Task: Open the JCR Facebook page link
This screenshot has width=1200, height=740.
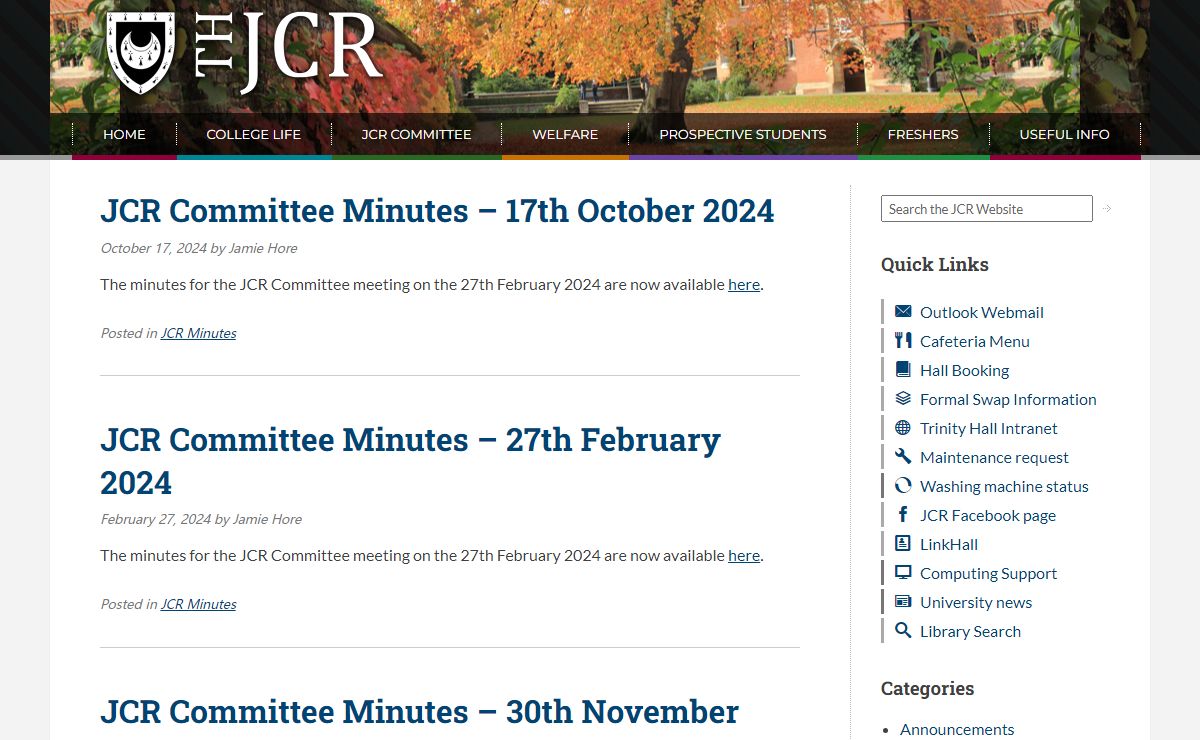Action: click(x=988, y=515)
